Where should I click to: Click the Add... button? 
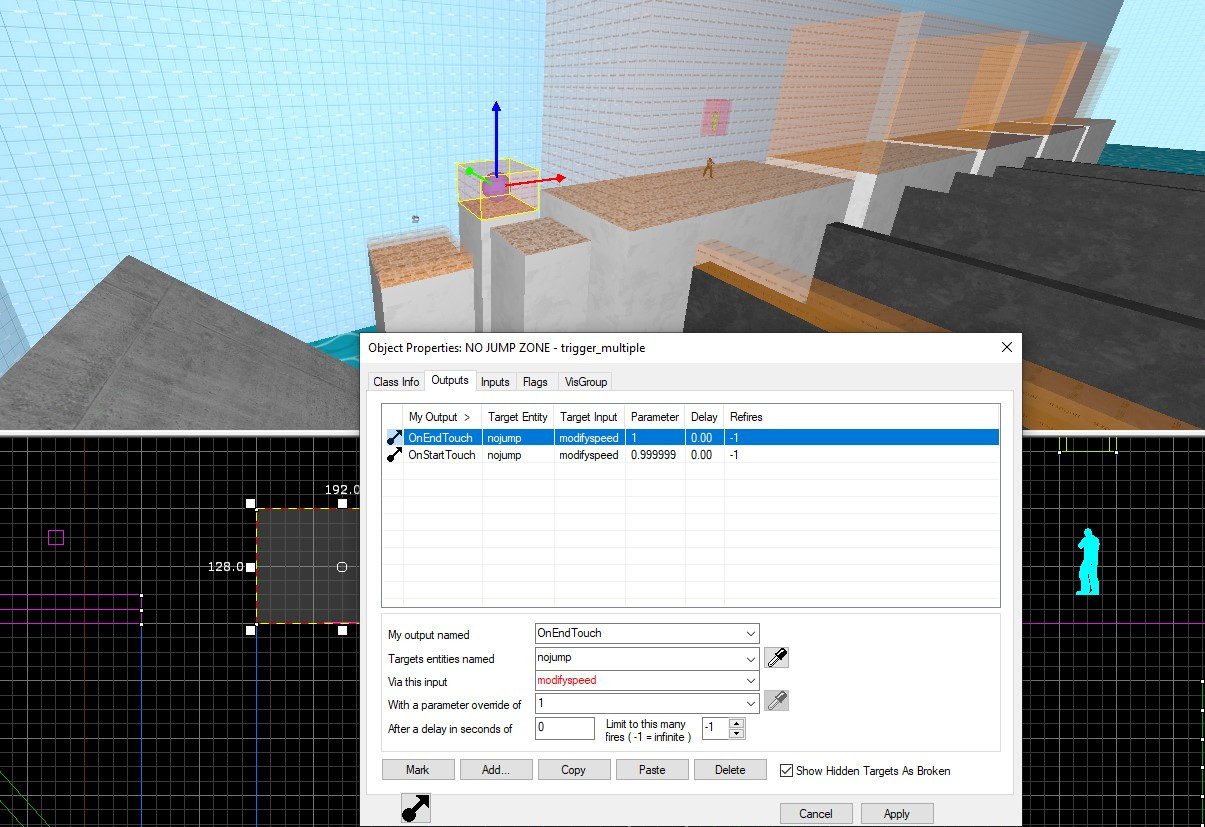[495, 770]
